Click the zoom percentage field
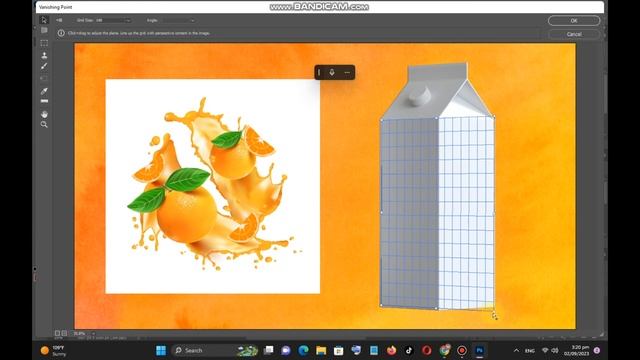The height and width of the screenshot is (360, 640). (80, 333)
